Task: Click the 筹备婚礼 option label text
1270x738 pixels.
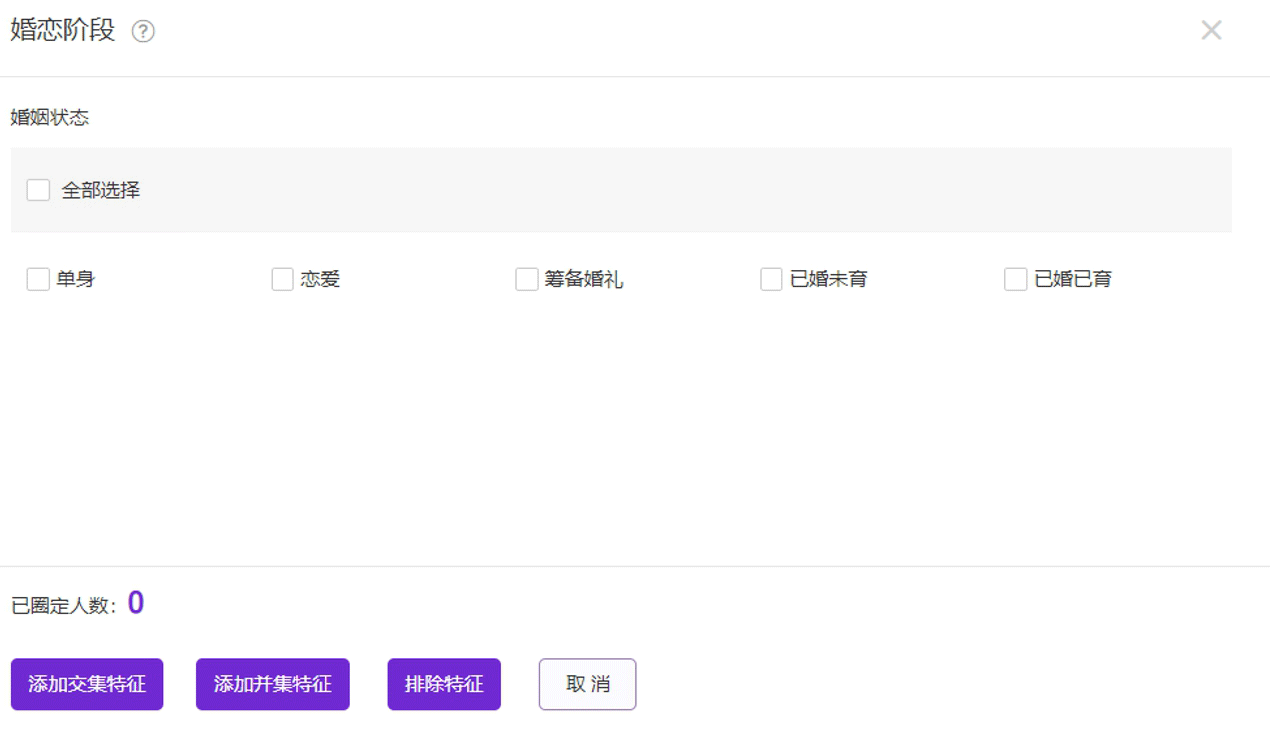Action: pos(584,280)
